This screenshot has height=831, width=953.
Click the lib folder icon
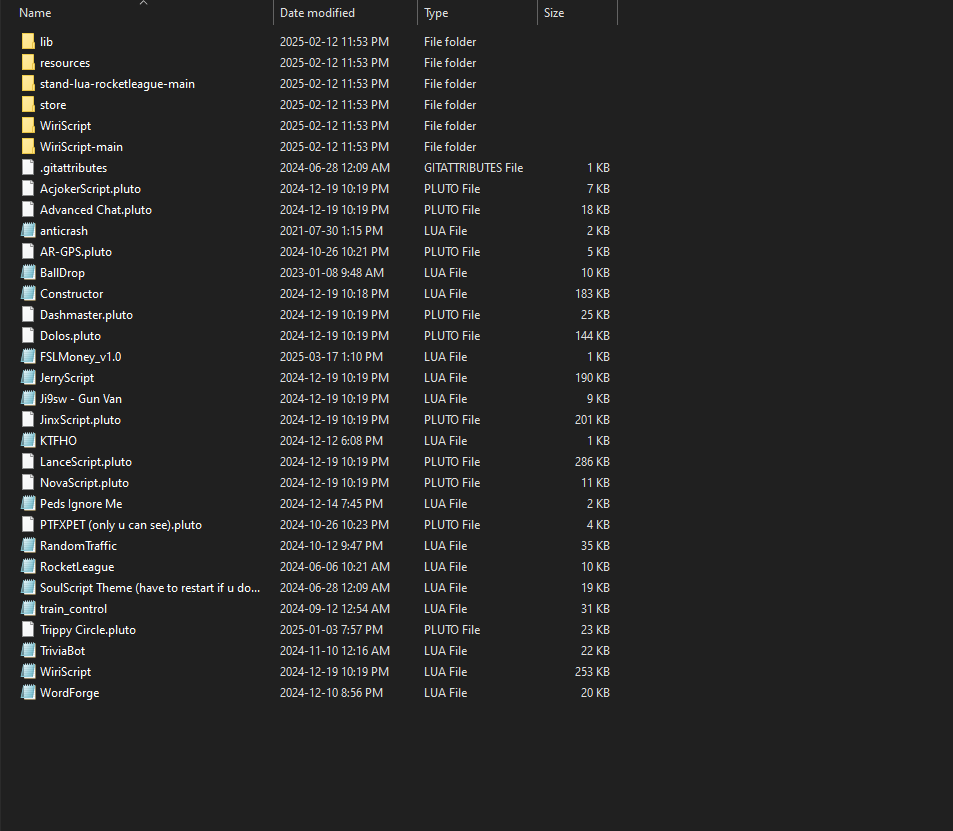pyautogui.click(x=28, y=41)
